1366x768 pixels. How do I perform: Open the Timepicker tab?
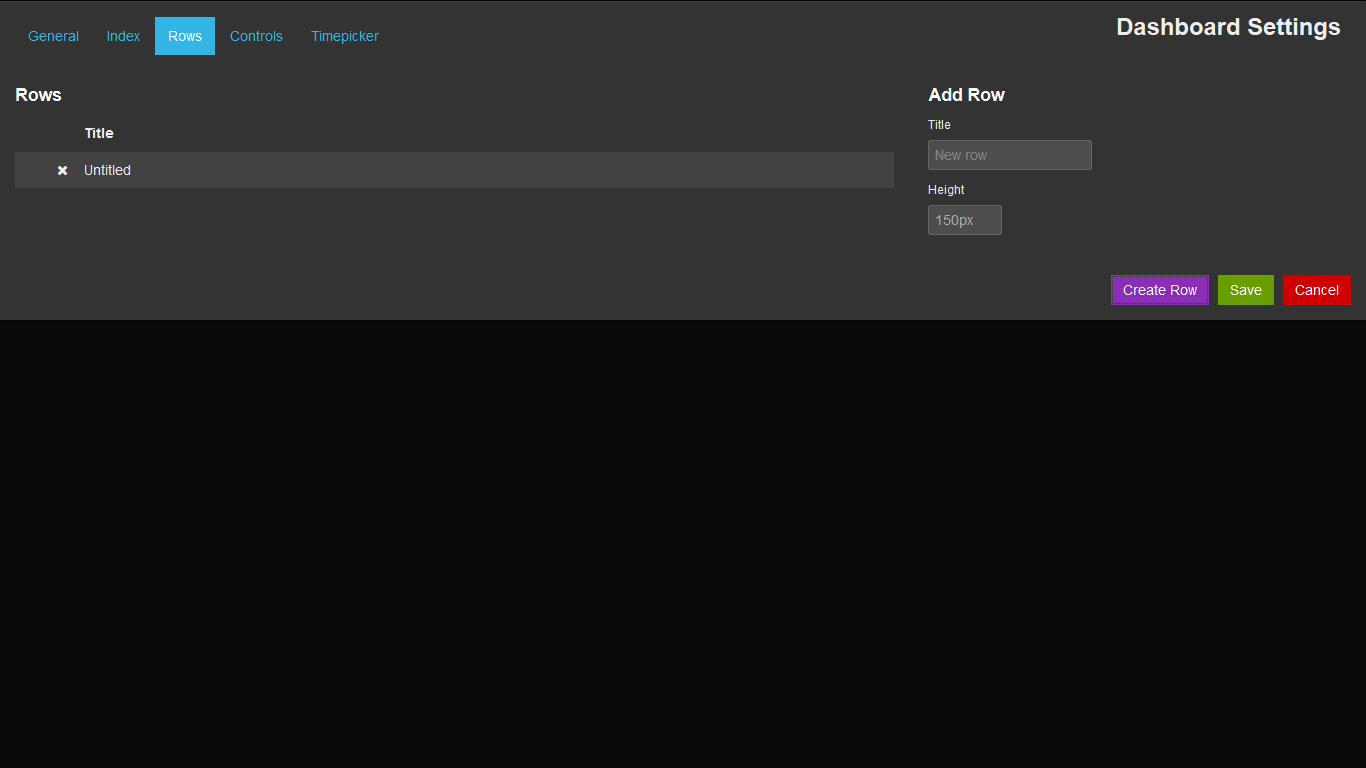pos(345,36)
